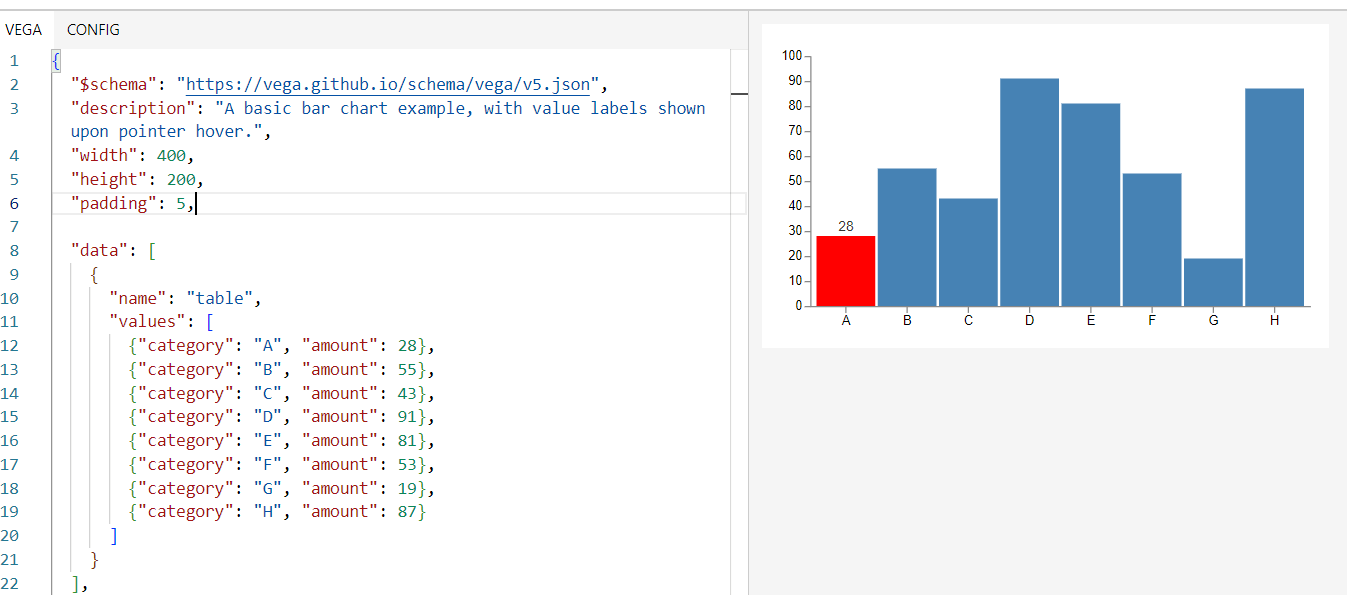Select the bar above label B
1347x595 pixels.
click(x=907, y=237)
